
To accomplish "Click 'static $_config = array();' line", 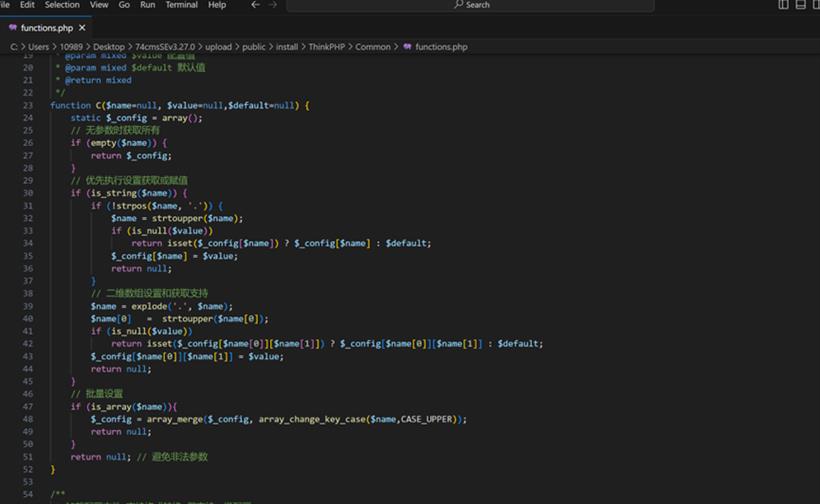I will [x=136, y=118].
